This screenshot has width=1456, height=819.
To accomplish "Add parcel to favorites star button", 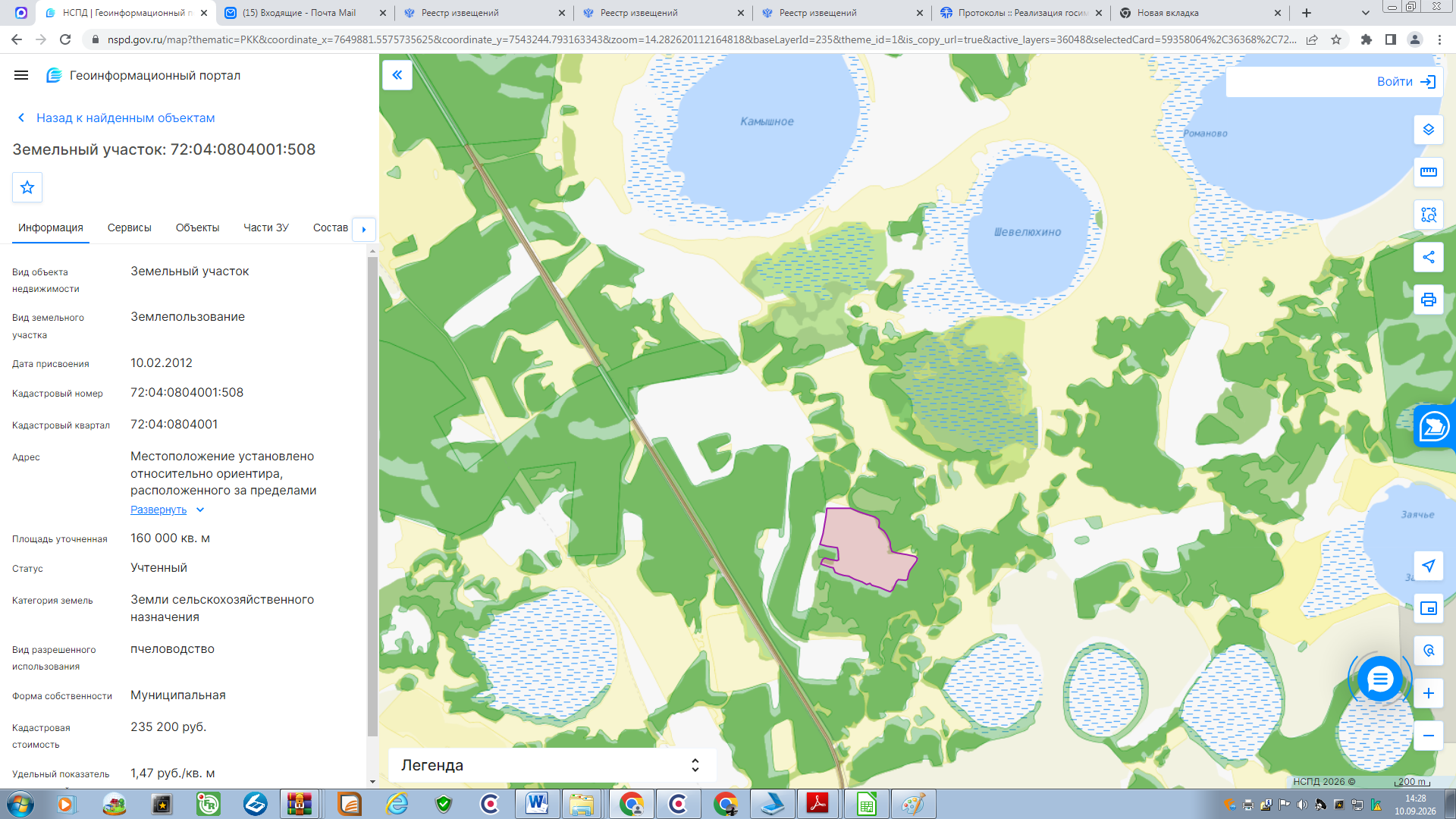I will 27,187.
